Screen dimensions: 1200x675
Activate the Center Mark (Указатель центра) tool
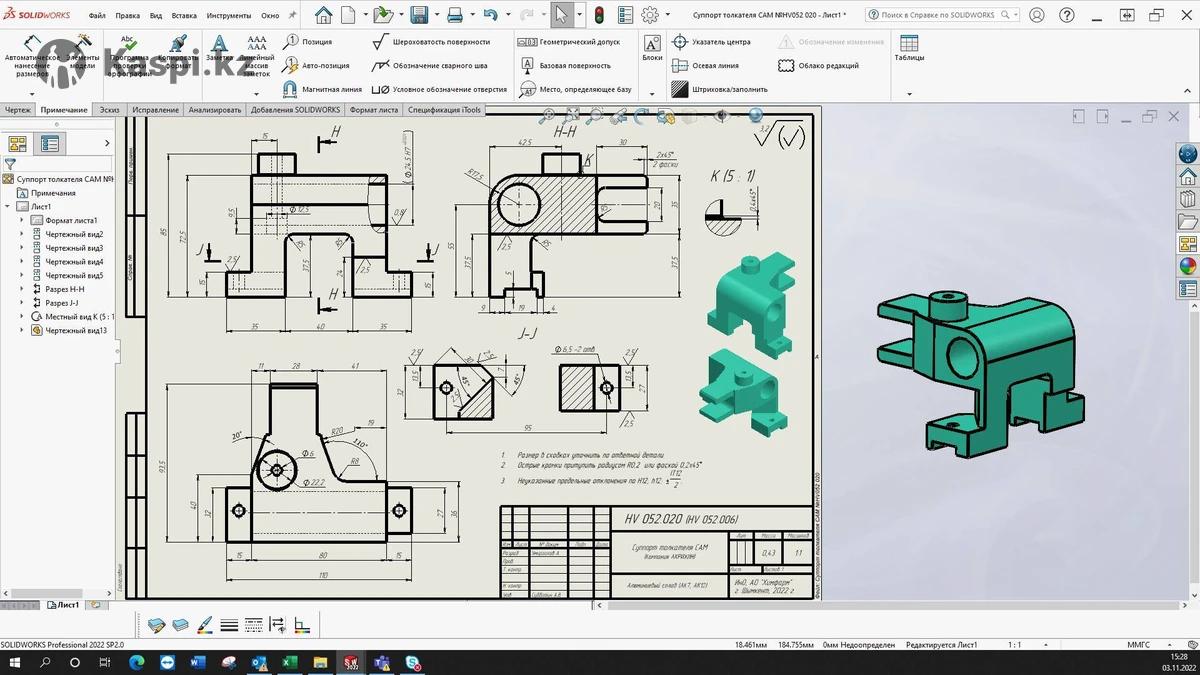(x=712, y=42)
